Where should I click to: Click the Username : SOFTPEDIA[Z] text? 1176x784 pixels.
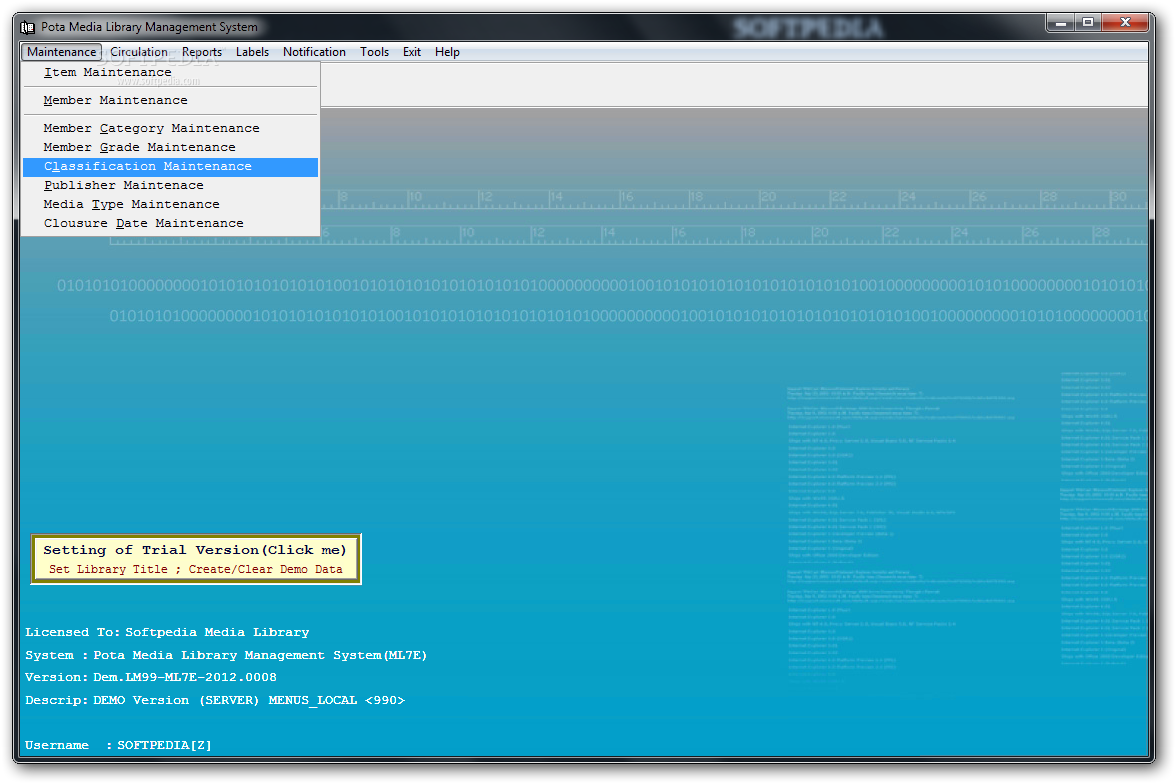click(x=118, y=745)
